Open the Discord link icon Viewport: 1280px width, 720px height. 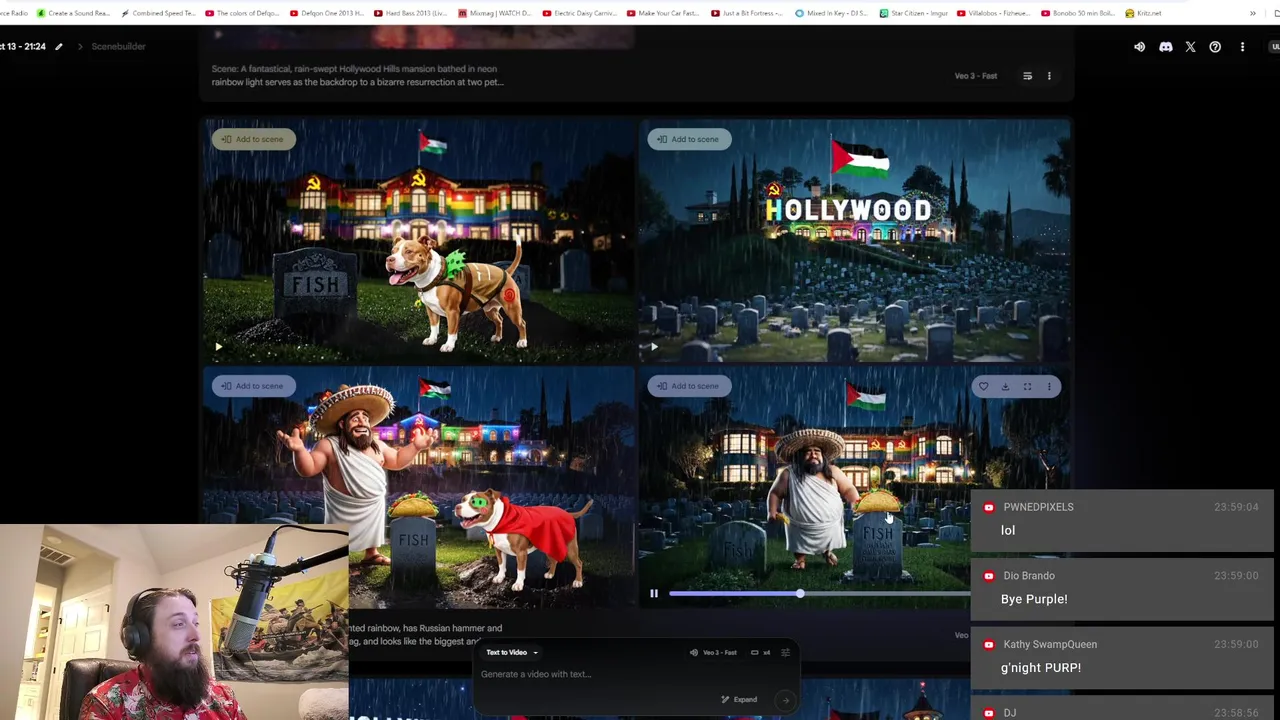1165,47
